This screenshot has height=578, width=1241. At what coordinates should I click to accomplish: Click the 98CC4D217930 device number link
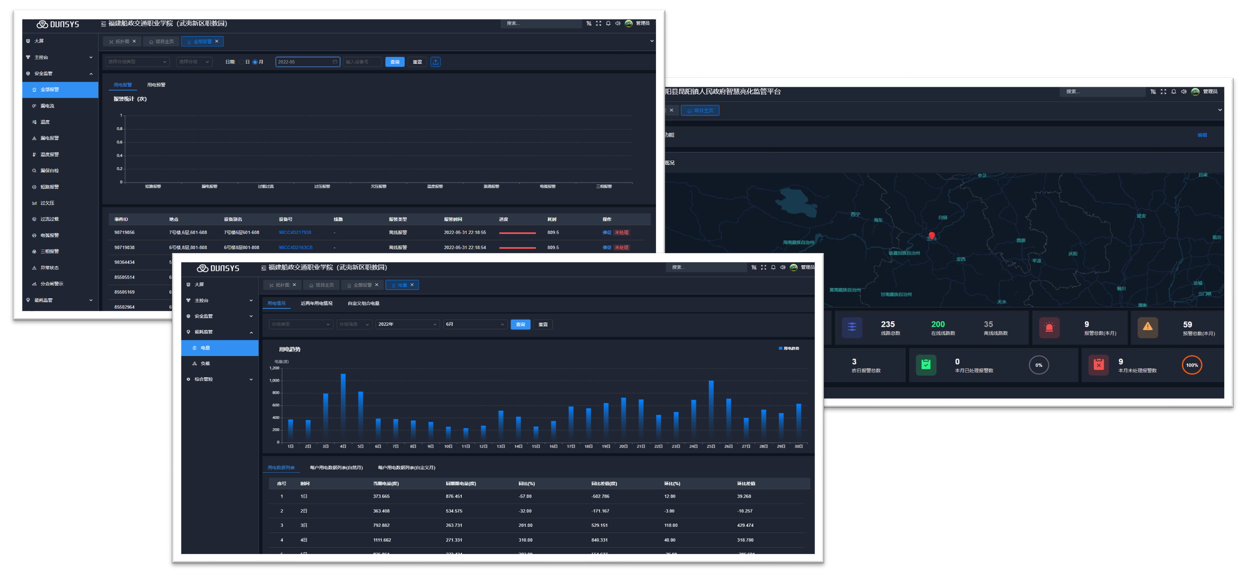pos(295,233)
